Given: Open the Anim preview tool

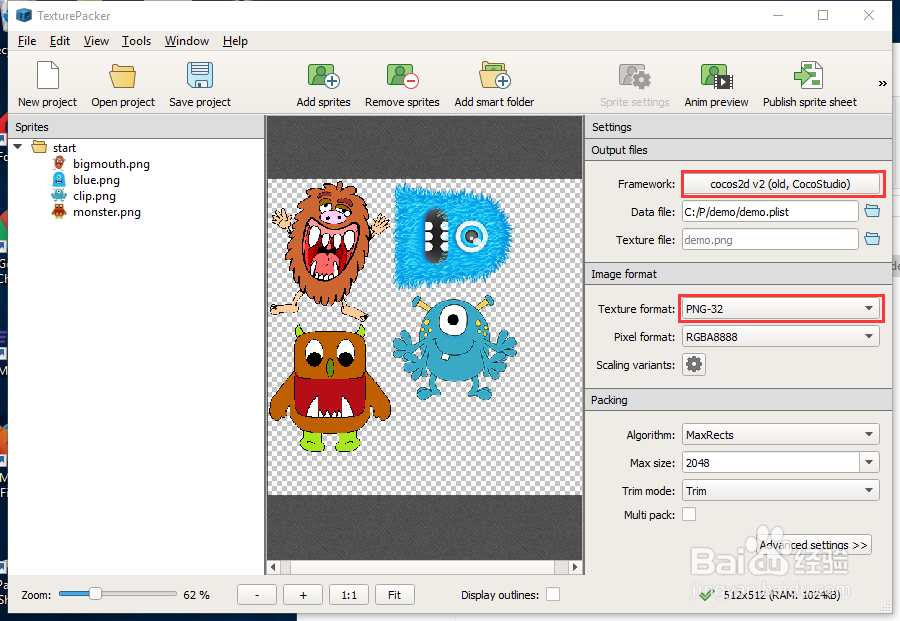Looking at the screenshot, I should click(716, 84).
